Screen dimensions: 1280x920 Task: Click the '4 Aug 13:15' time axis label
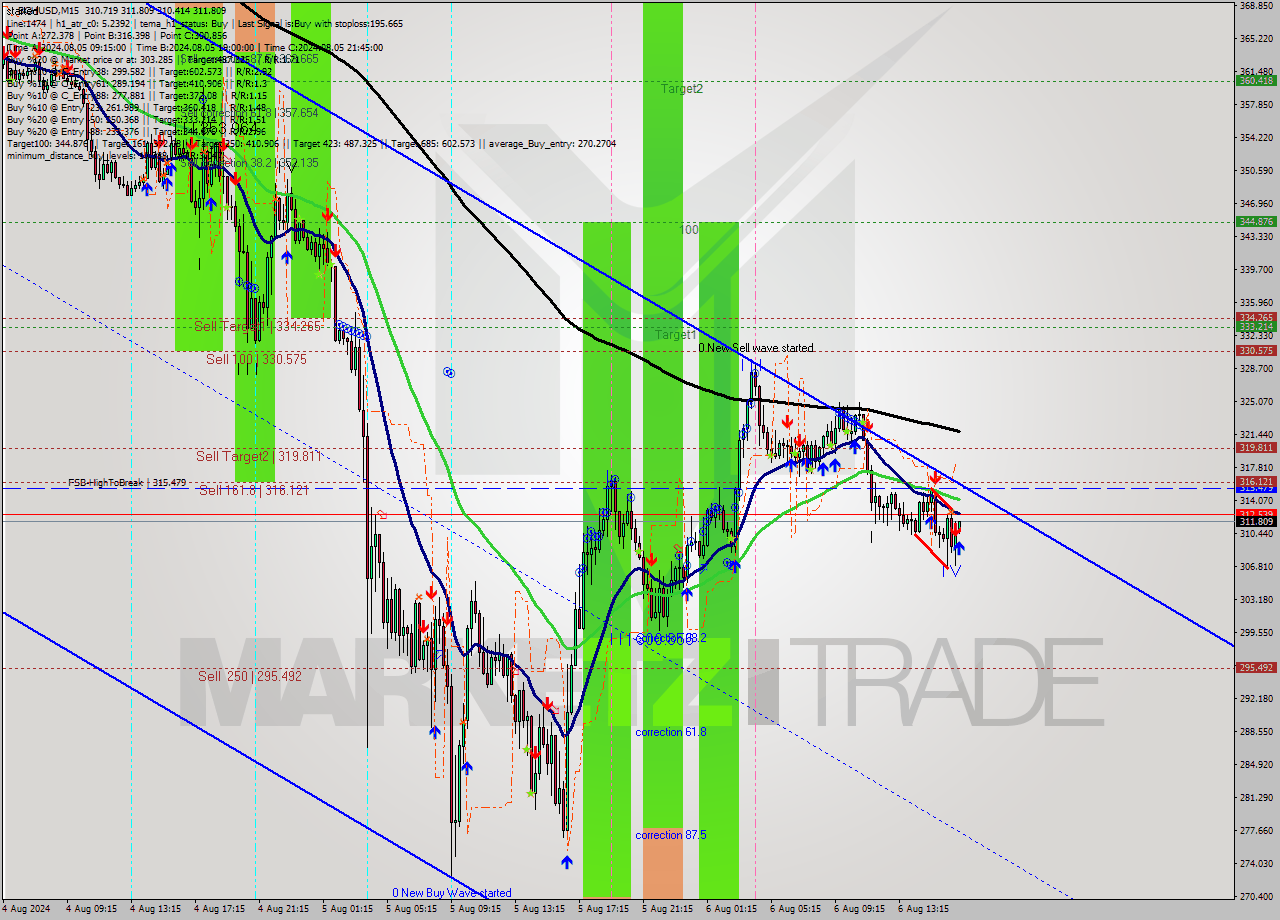coord(155,909)
